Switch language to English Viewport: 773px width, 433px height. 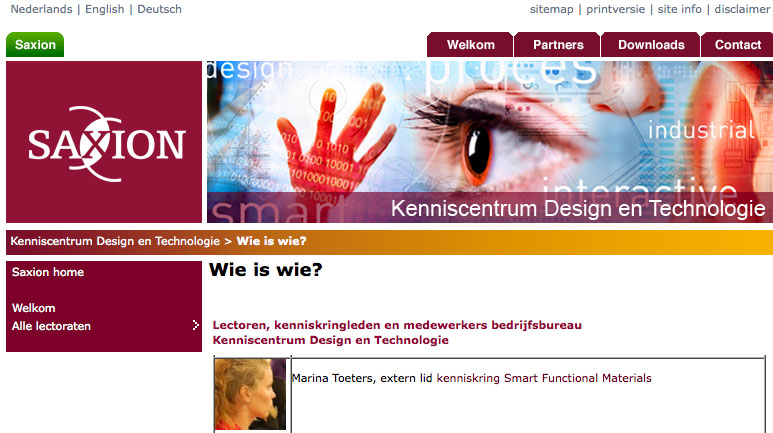pos(105,9)
